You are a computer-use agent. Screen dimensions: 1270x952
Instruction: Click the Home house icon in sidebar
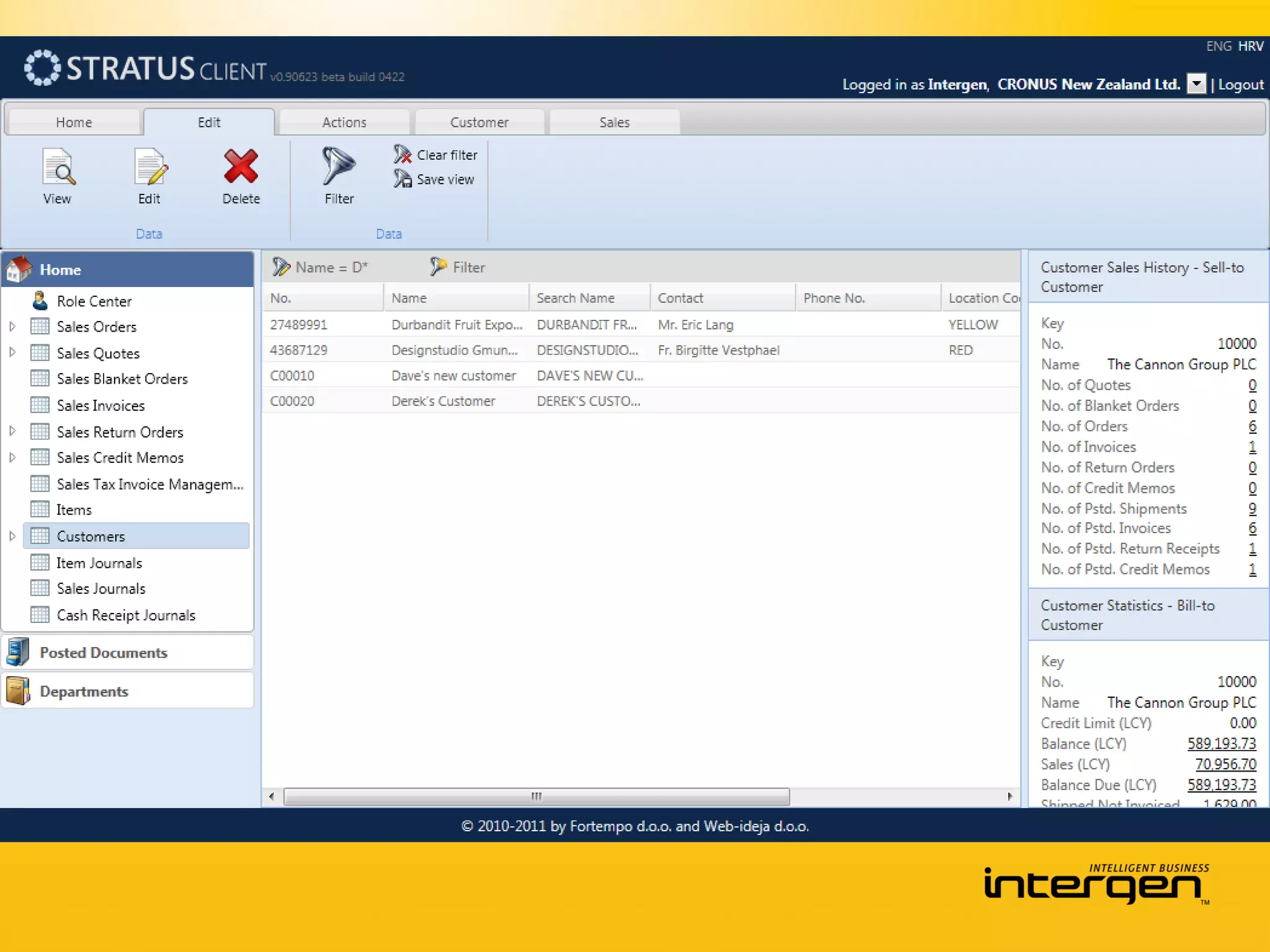(19, 270)
